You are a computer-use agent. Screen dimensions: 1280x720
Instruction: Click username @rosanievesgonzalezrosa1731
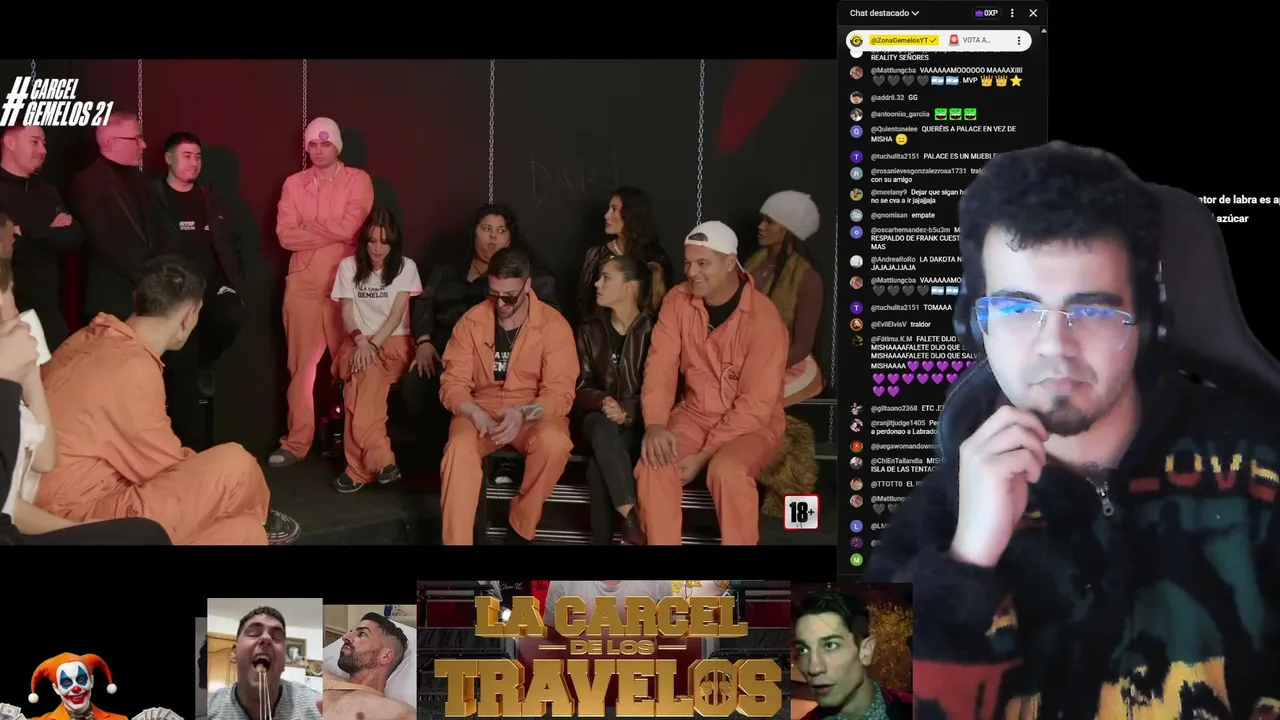tap(918, 171)
